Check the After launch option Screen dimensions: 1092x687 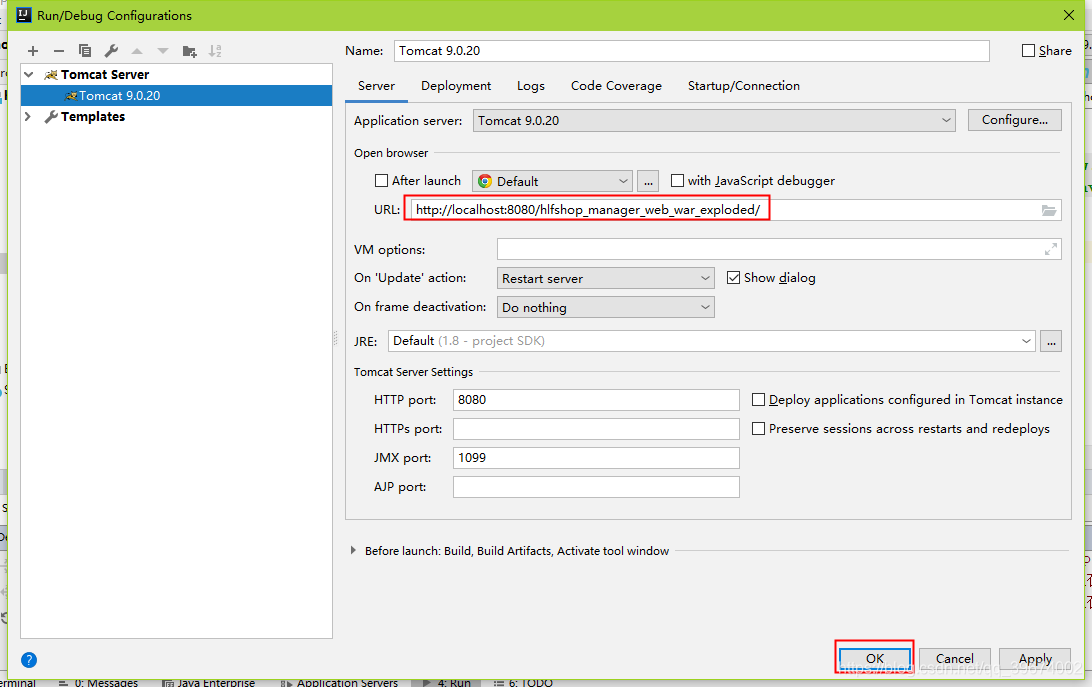[381, 181]
